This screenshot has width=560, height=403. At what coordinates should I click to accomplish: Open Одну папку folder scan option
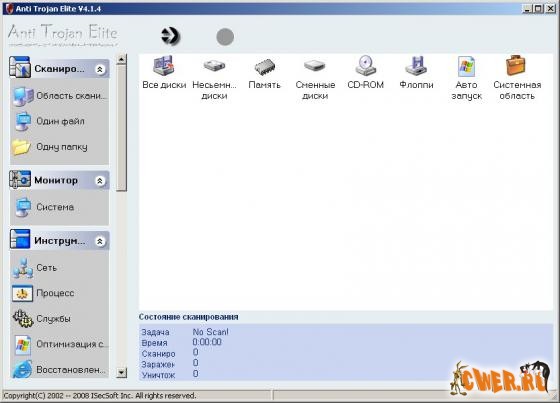coord(50,147)
